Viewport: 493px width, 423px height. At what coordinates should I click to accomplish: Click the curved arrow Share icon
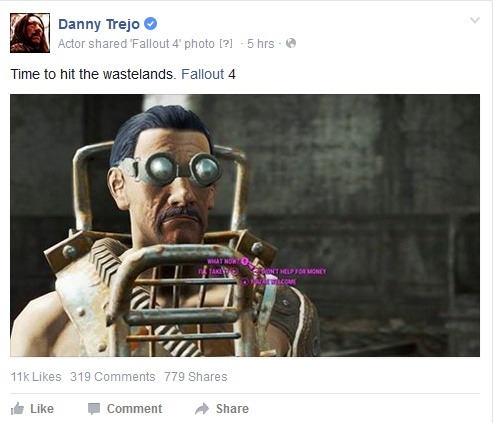click(202, 409)
